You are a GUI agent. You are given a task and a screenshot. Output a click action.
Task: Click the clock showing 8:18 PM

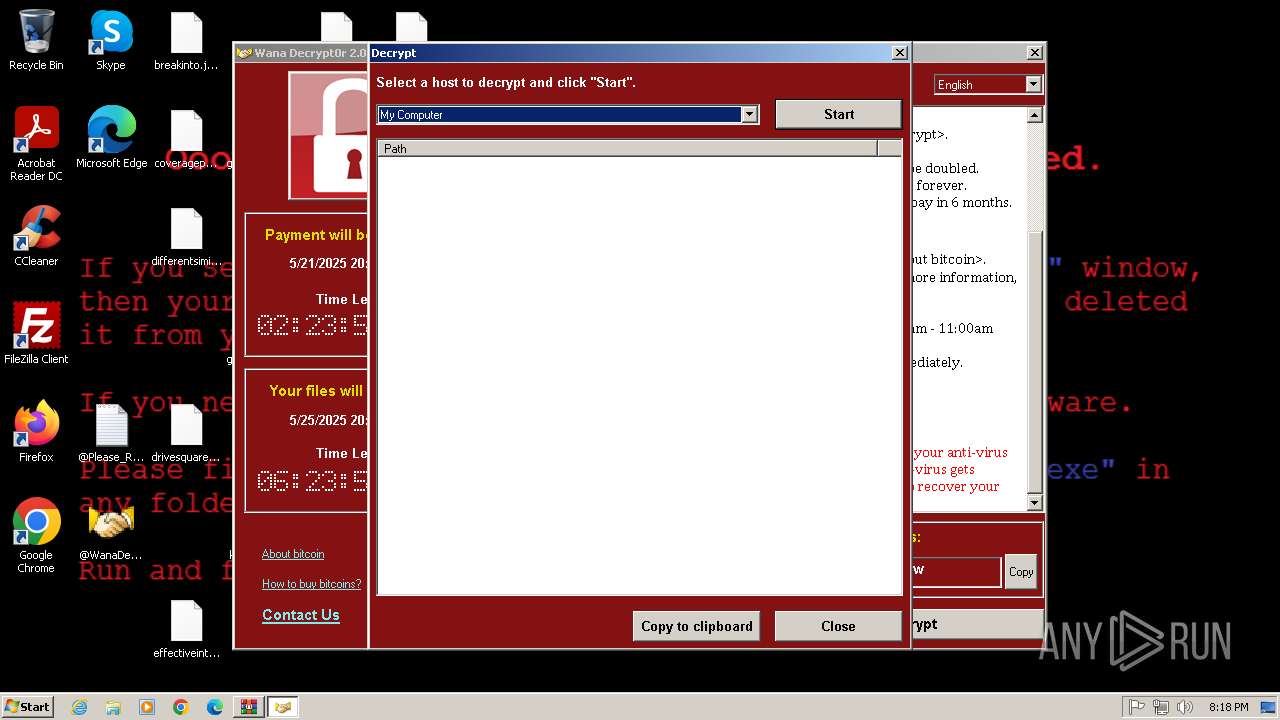pos(1228,707)
